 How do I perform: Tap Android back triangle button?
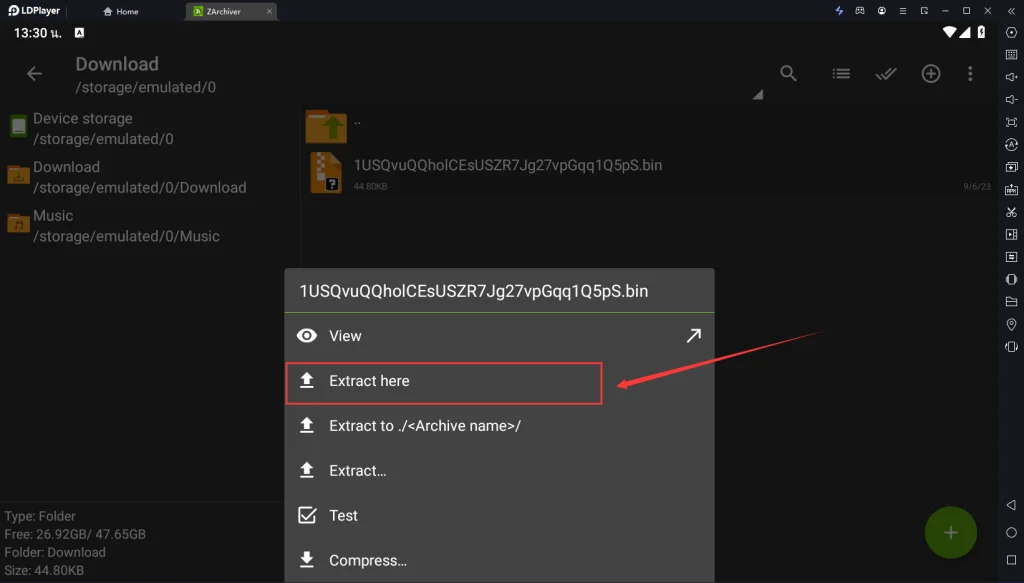pyautogui.click(x=1011, y=505)
